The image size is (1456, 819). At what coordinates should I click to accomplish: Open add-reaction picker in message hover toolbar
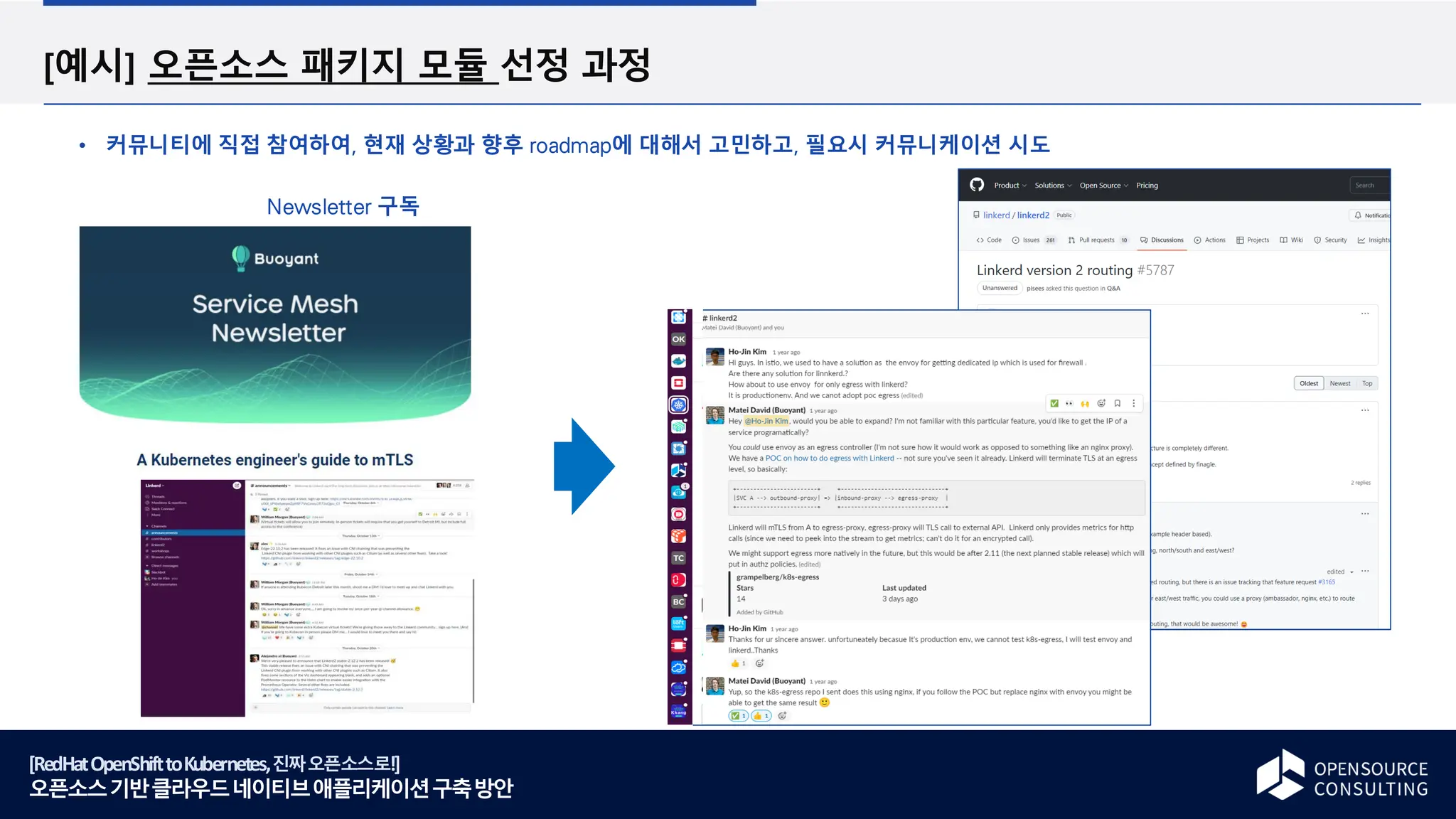1101,403
